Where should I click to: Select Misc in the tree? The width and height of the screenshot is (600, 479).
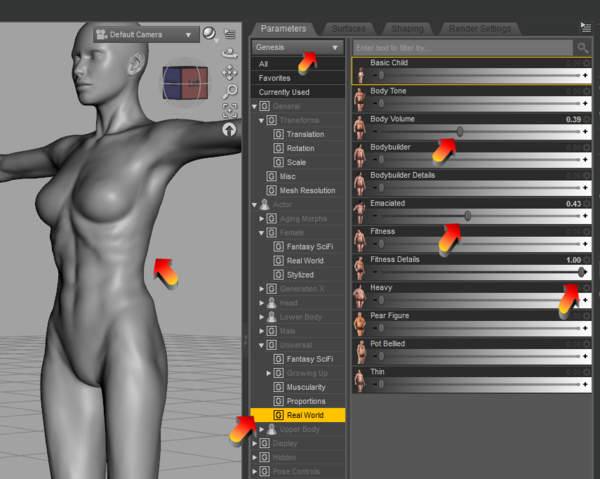point(287,177)
